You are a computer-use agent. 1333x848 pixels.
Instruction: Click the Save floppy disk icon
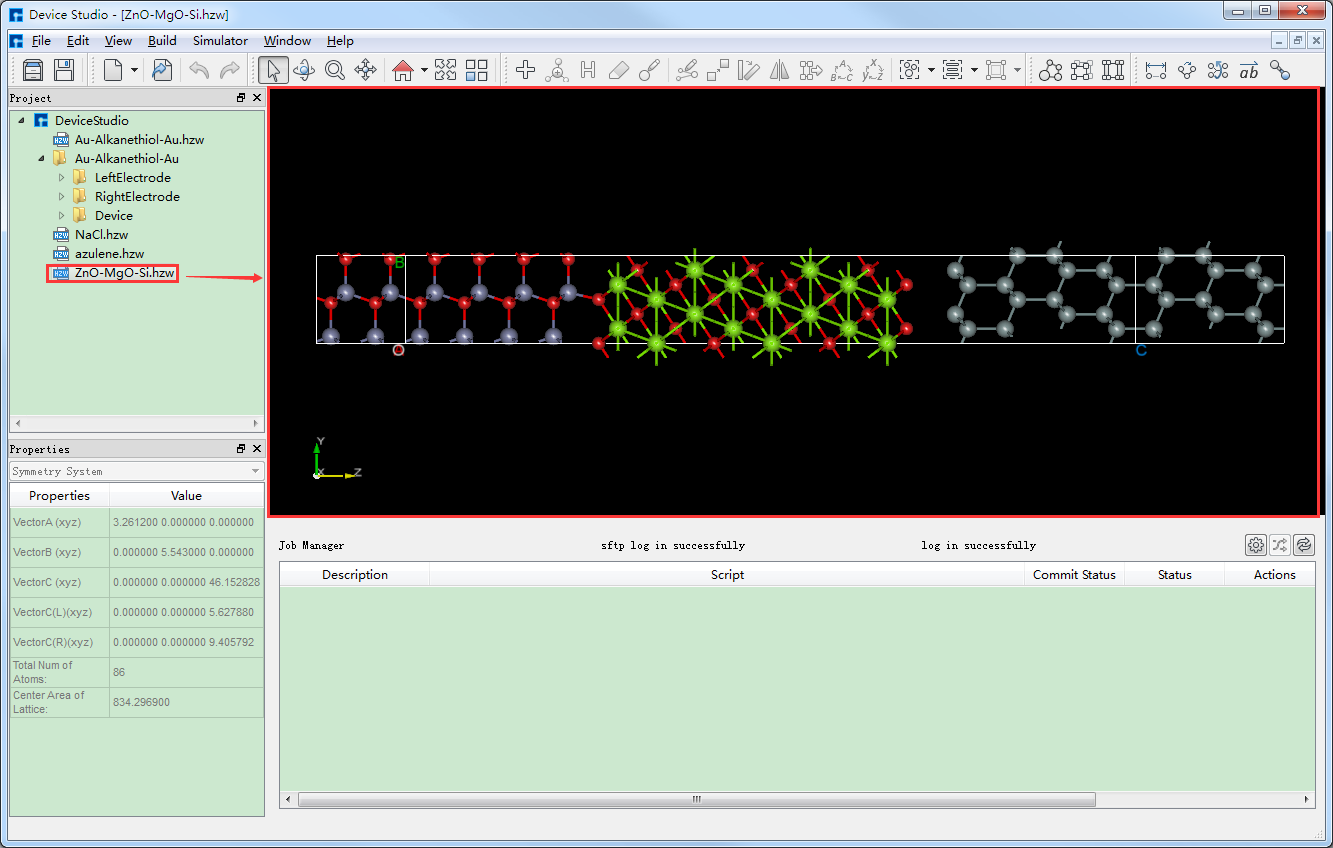coord(64,70)
